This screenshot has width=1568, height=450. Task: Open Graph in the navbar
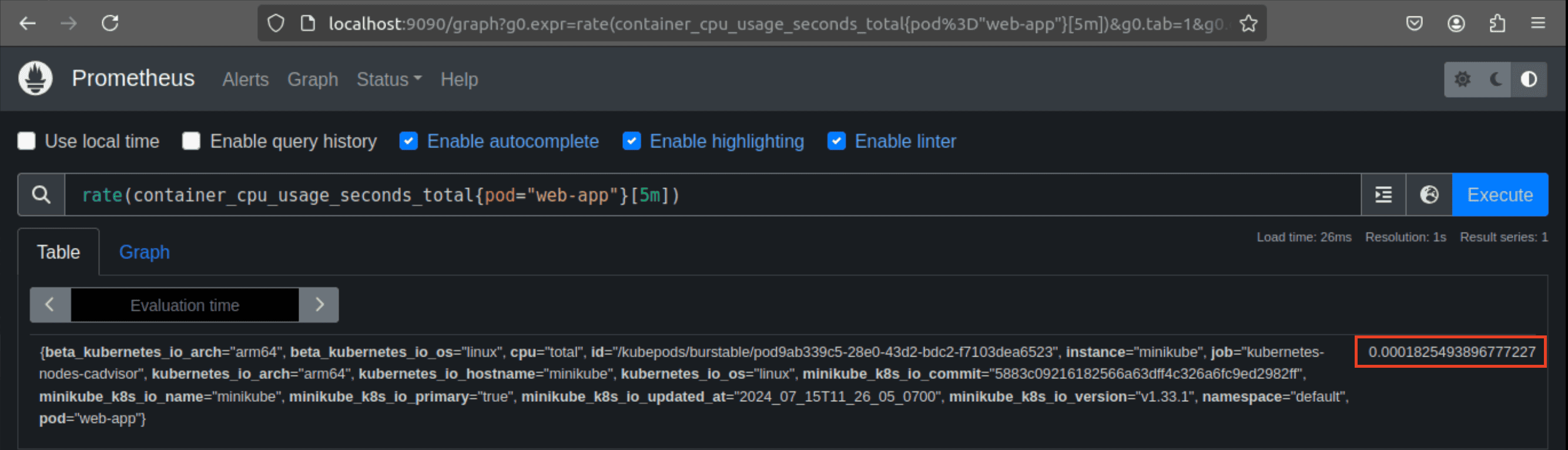(312, 79)
